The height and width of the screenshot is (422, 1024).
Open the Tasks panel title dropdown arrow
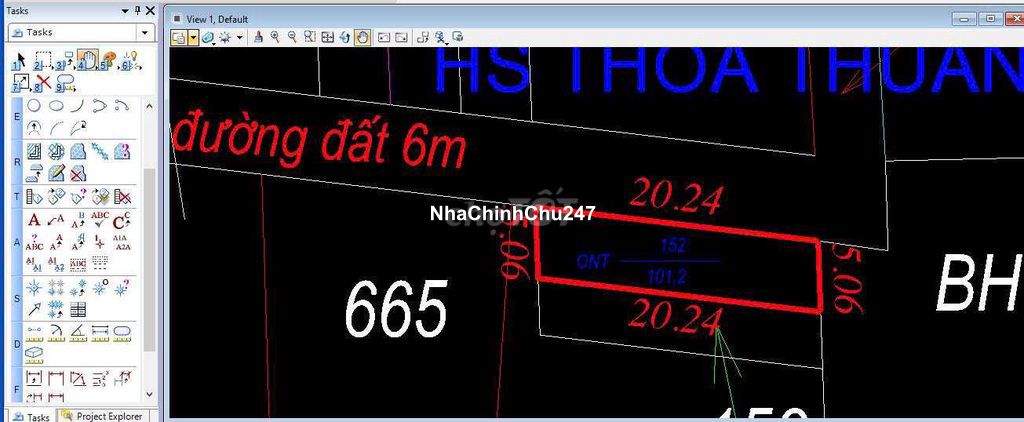pos(124,9)
